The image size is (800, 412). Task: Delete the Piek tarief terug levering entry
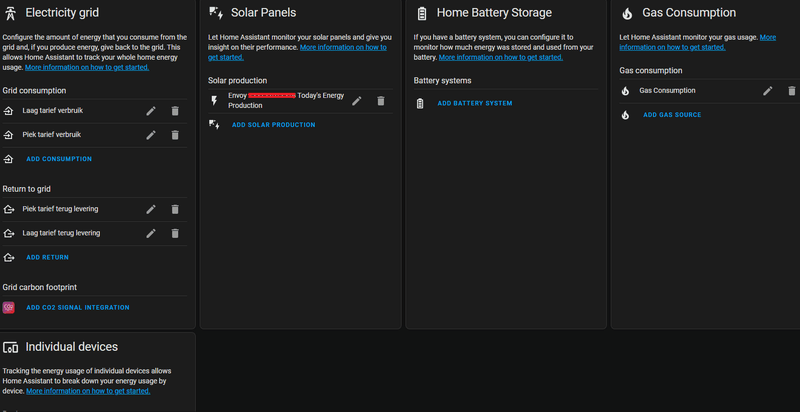coord(175,209)
